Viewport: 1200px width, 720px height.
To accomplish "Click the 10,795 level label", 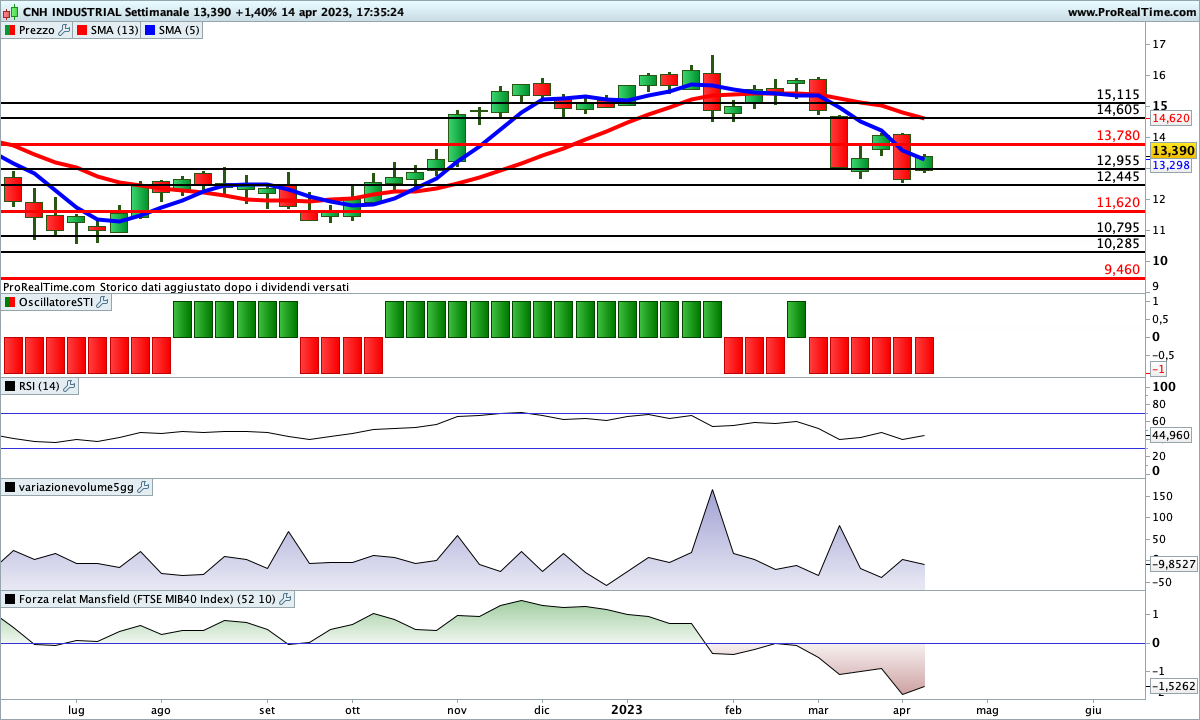I will 1118,227.
